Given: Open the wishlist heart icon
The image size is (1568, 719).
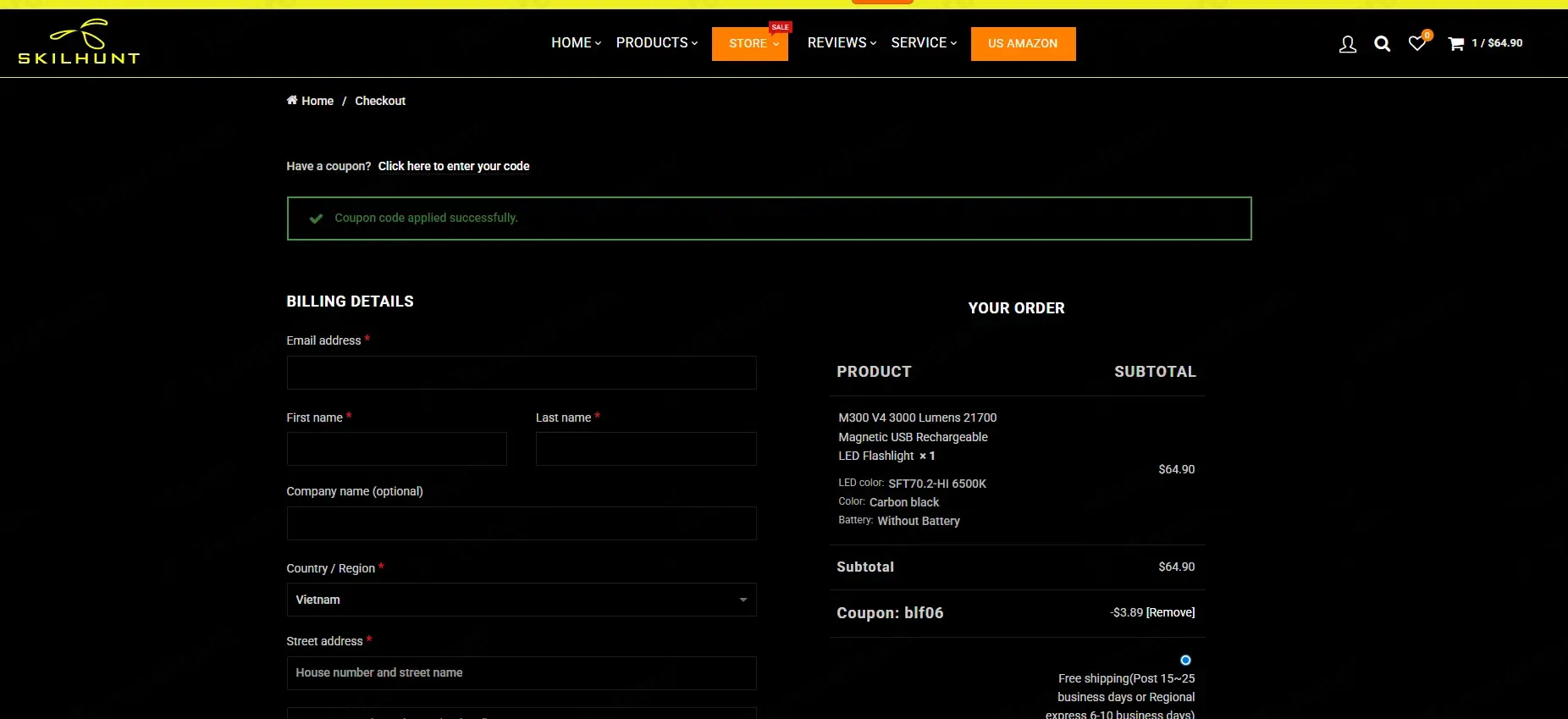Looking at the screenshot, I should (x=1416, y=43).
